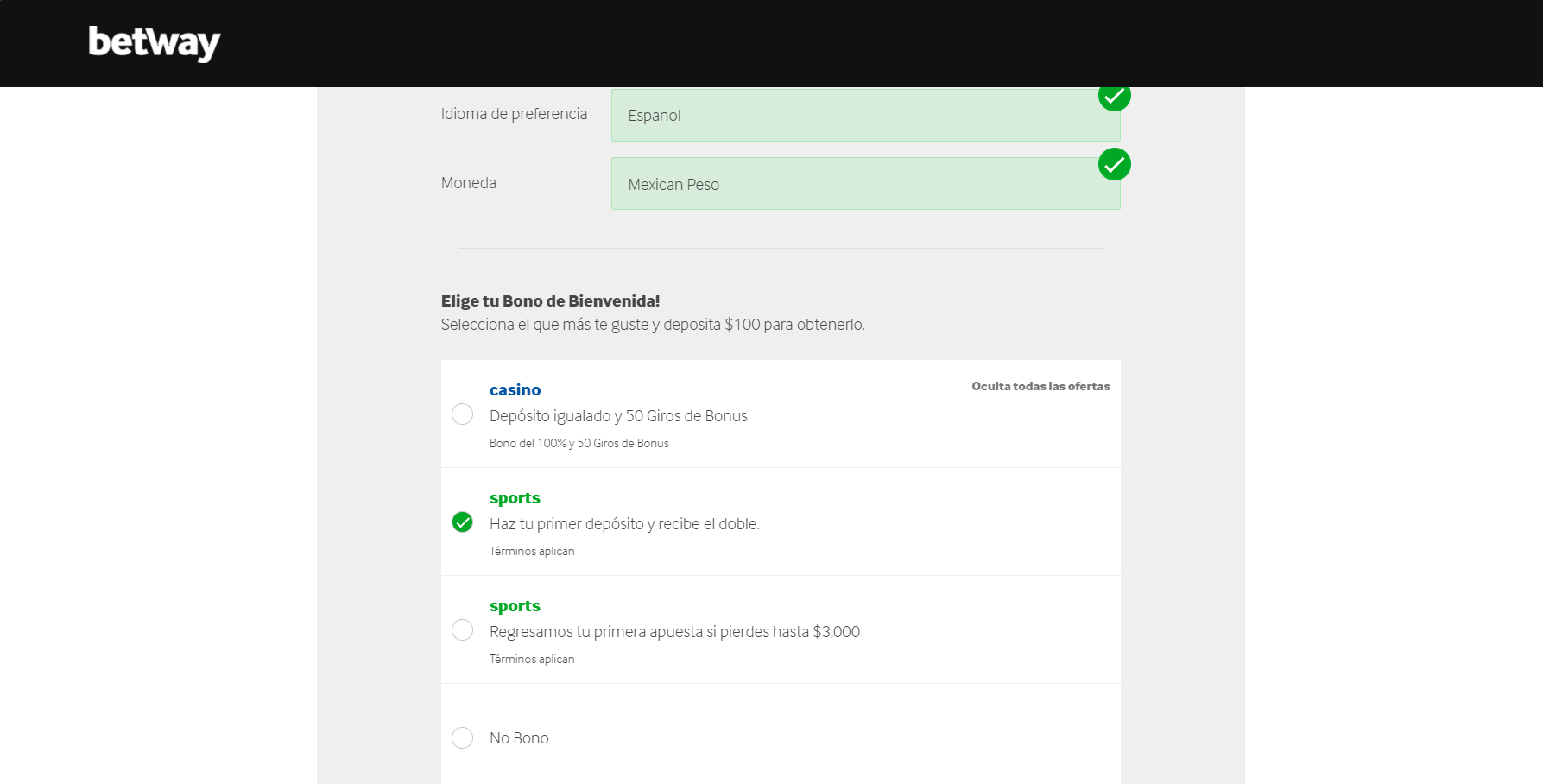
Task: Open Términos aplican under $3,000 refund offer
Action: coord(532,659)
